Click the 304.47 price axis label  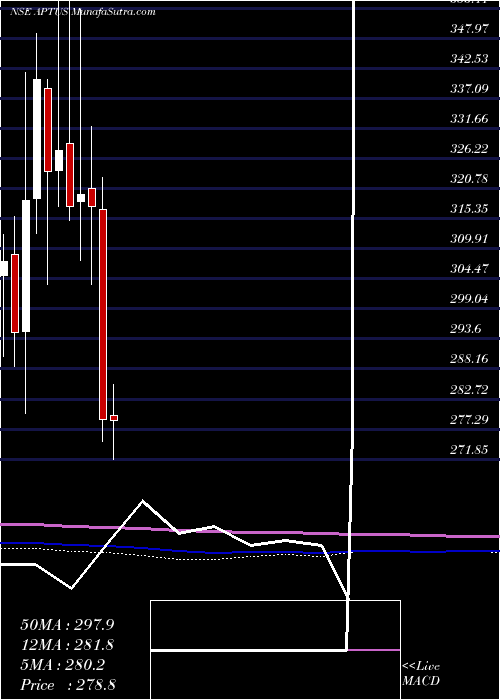(468, 269)
